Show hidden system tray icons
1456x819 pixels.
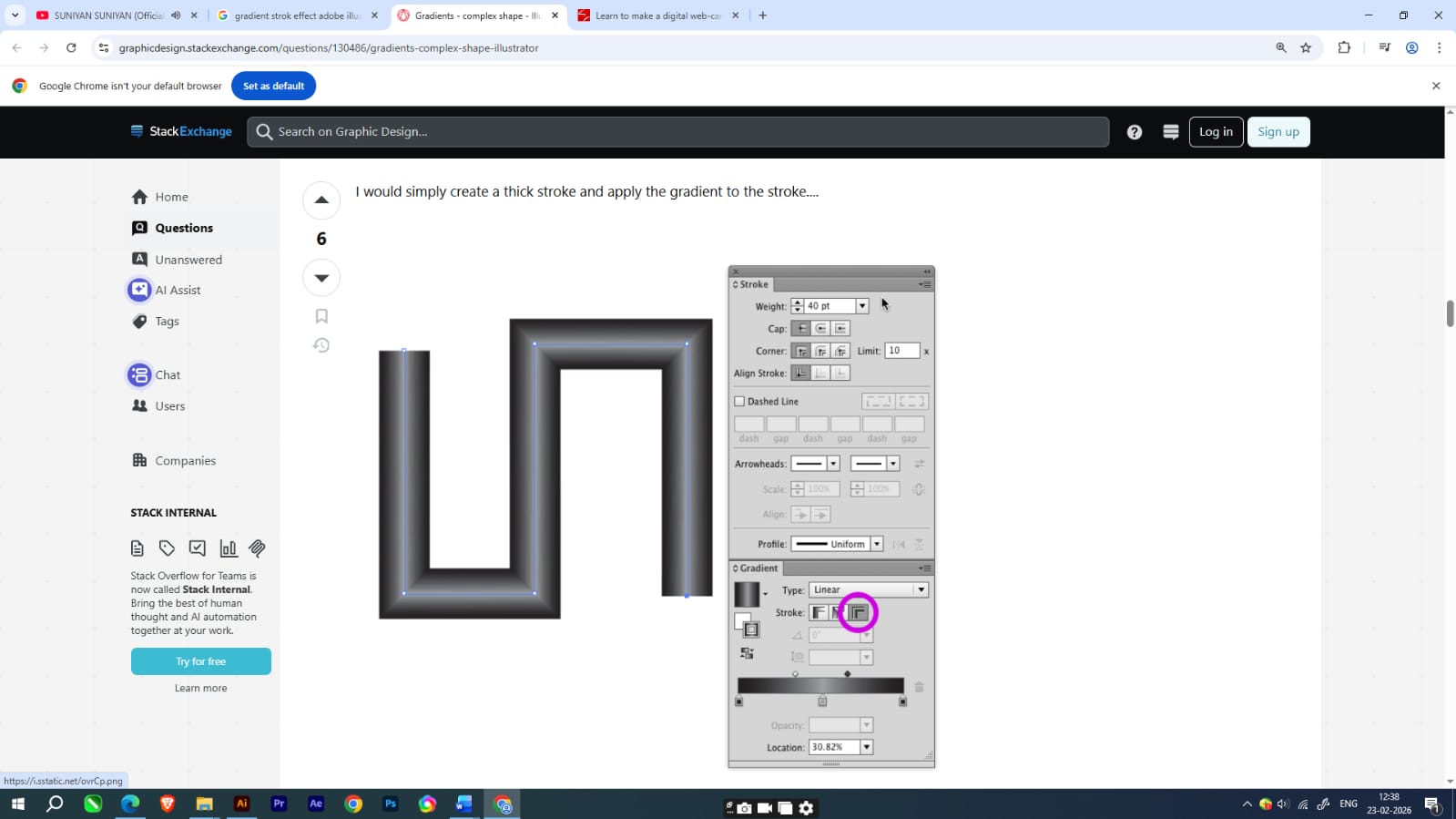click(x=1247, y=804)
